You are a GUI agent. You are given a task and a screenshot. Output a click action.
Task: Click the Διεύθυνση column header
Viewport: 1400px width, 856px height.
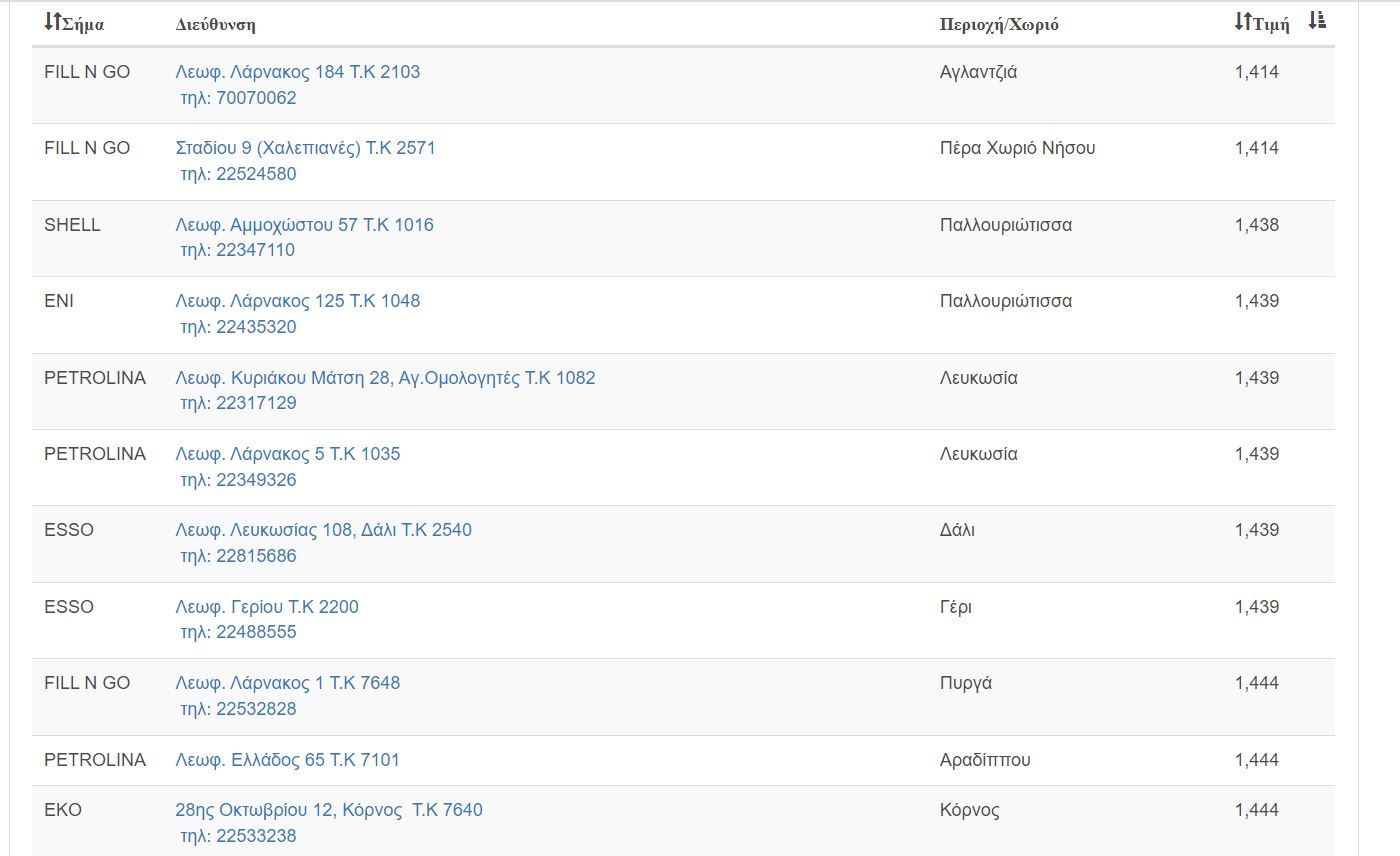[x=215, y=25]
